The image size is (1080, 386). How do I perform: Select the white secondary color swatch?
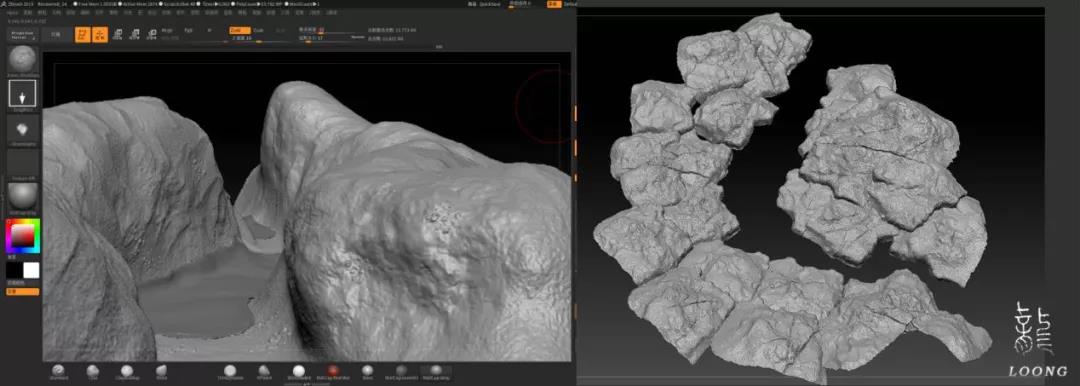(x=32, y=270)
